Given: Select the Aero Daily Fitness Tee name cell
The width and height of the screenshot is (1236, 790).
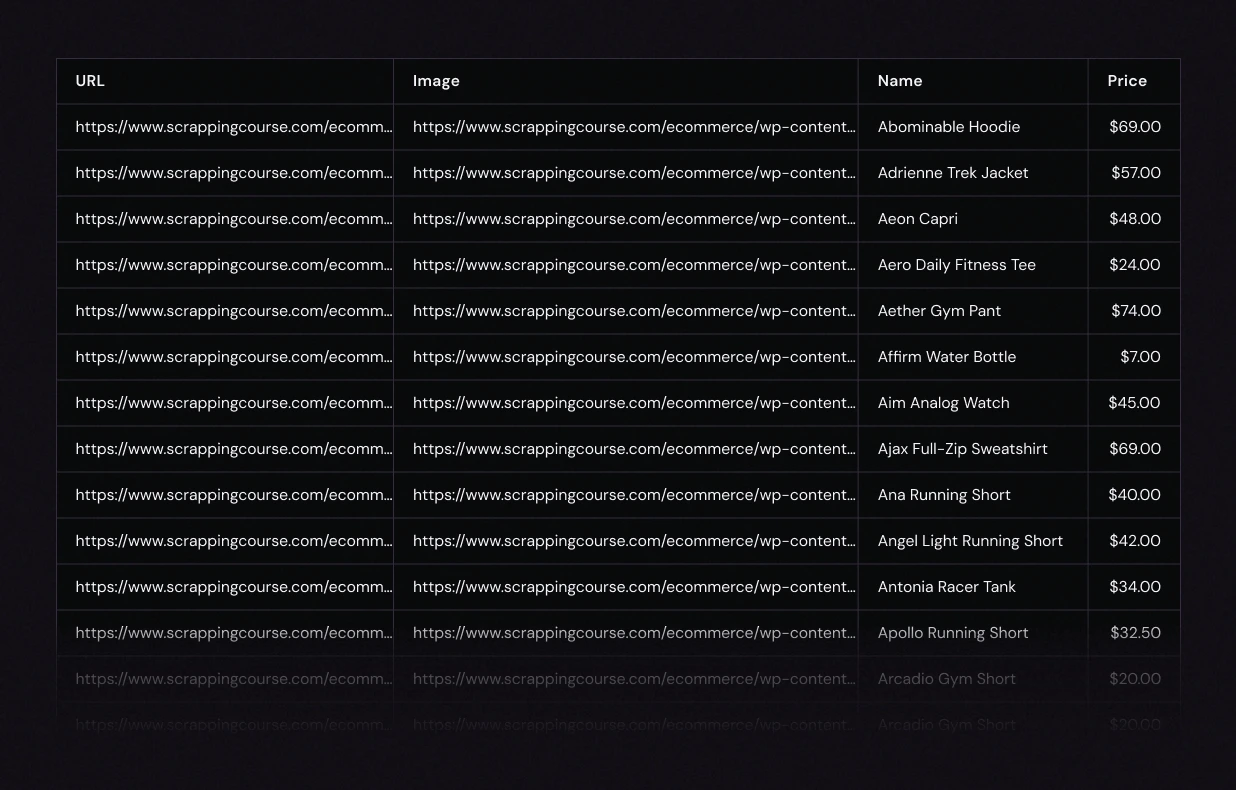Looking at the screenshot, I should tap(956, 265).
